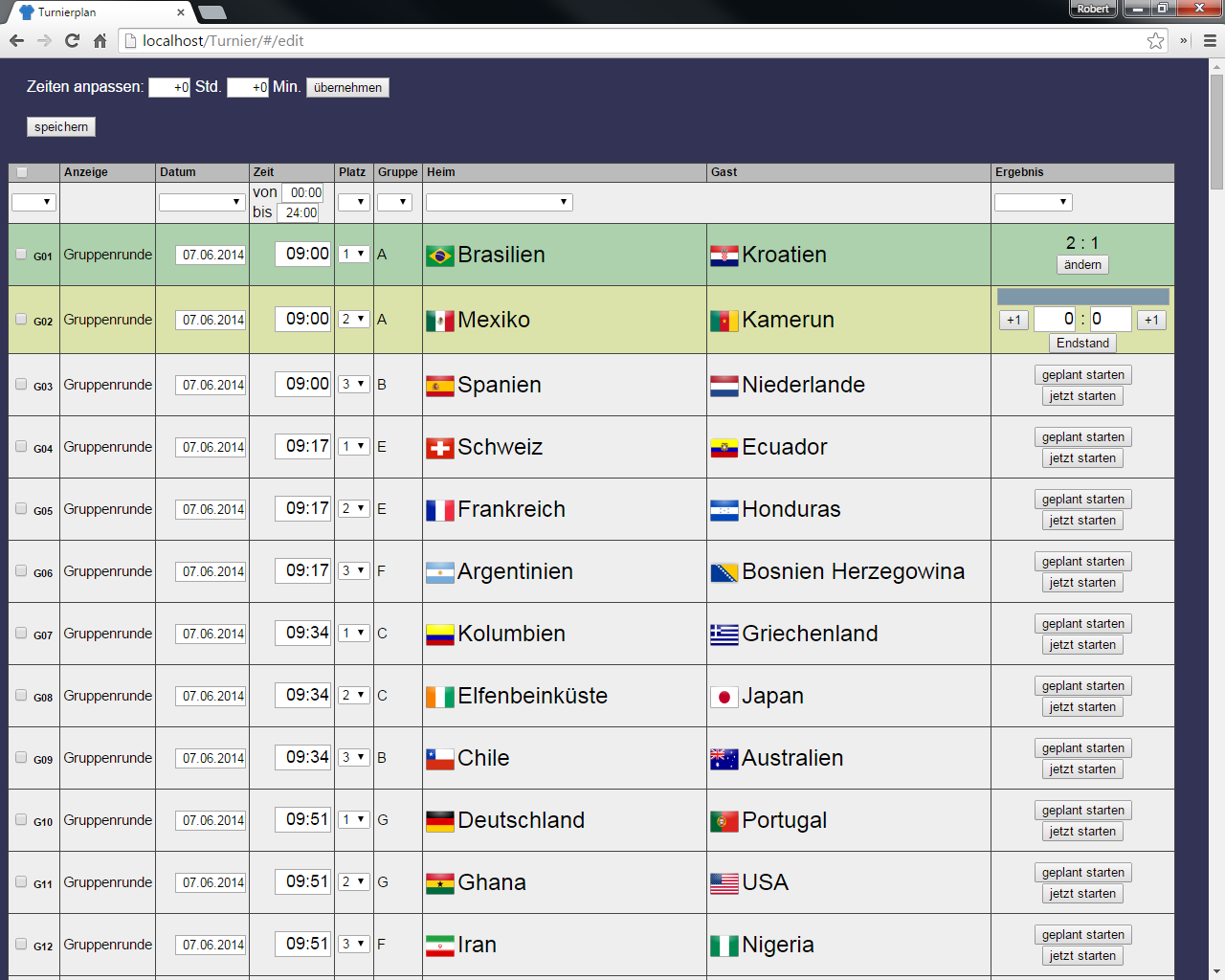Check the G12 row checkbox
The image size is (1225, 980).
click(21, 944)
